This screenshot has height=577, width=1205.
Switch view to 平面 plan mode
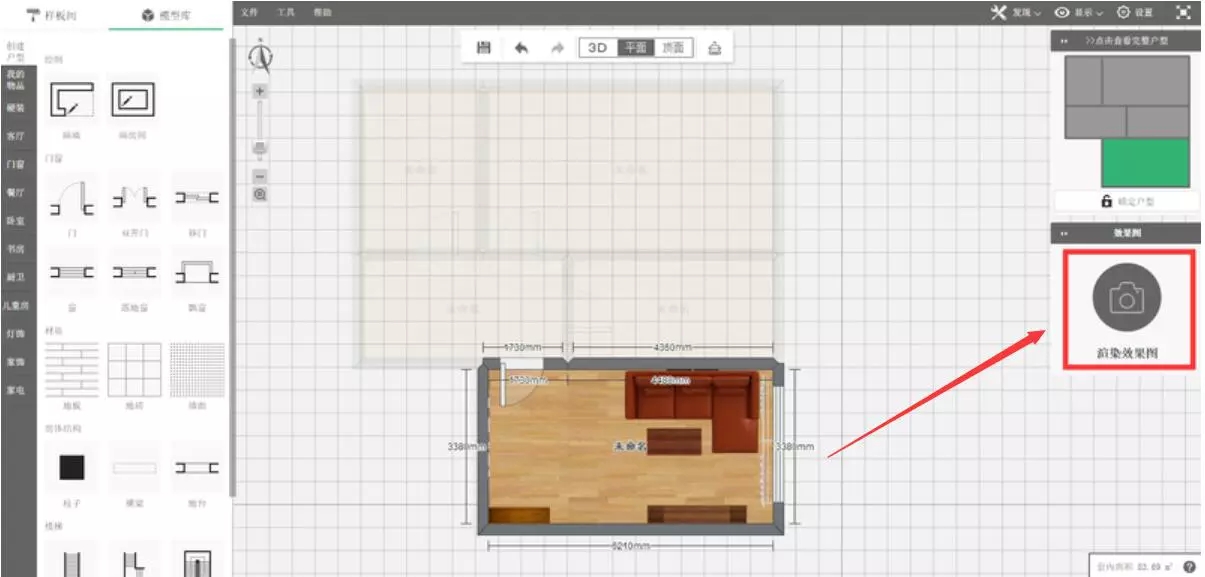(635, 48)
